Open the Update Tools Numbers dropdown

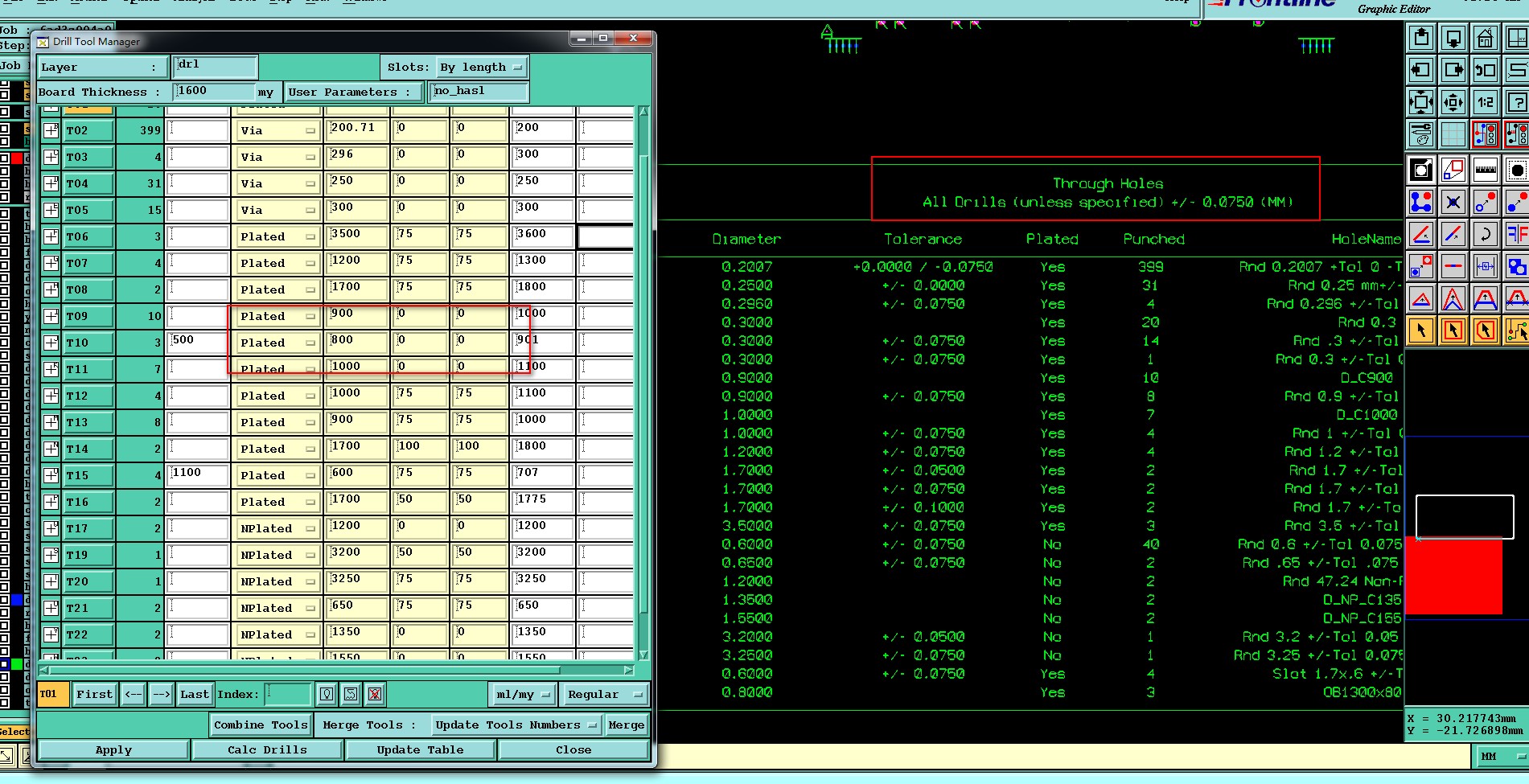[x=516, y=724]
